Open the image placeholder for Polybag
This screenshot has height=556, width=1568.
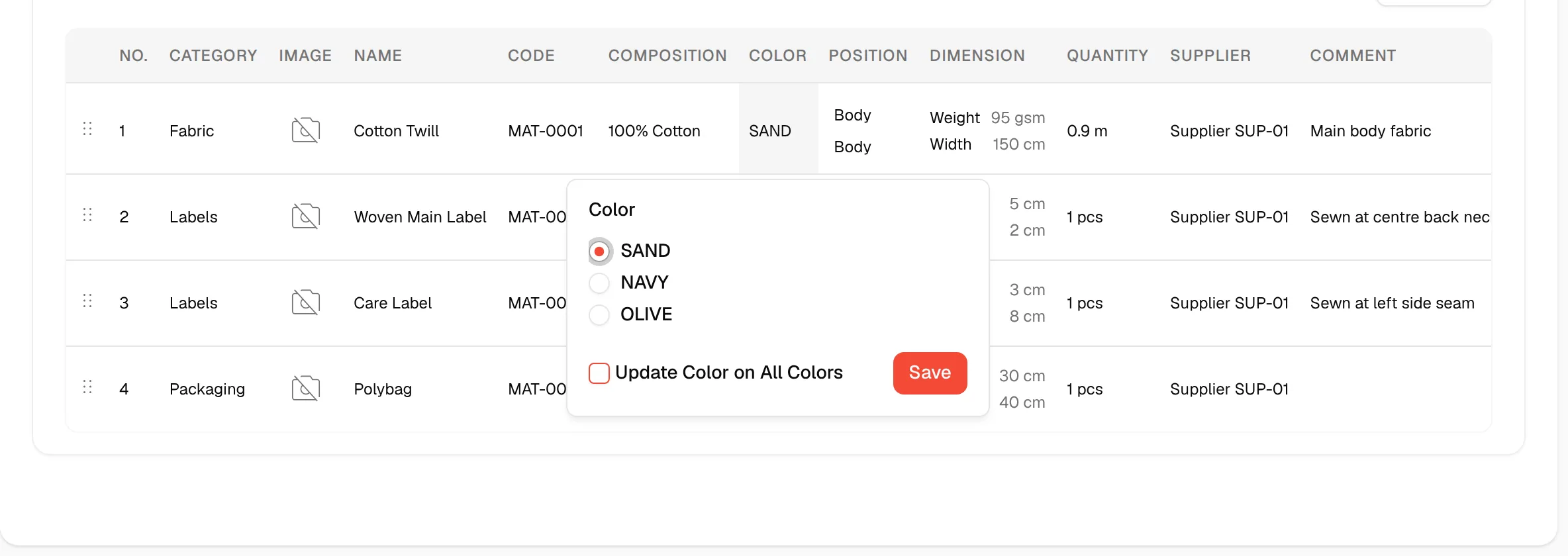306,388
